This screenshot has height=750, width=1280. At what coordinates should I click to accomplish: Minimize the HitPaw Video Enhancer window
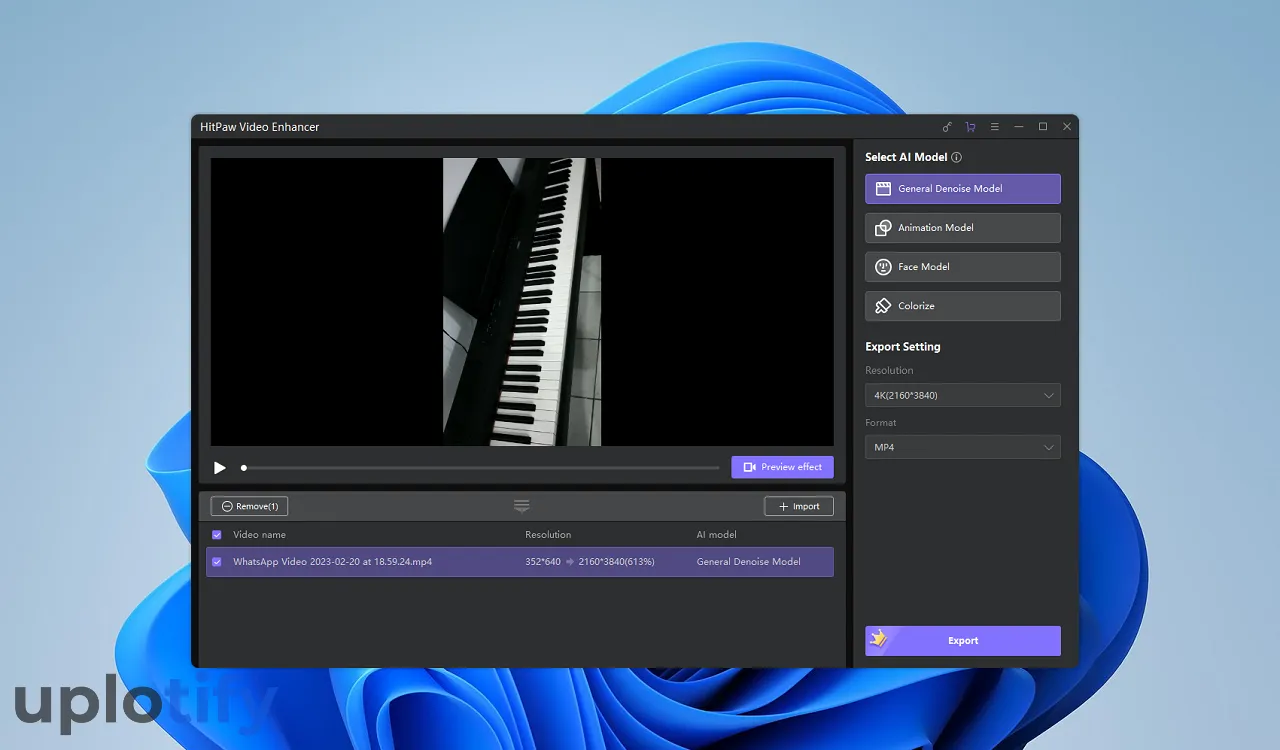[x=1018, y=127]
